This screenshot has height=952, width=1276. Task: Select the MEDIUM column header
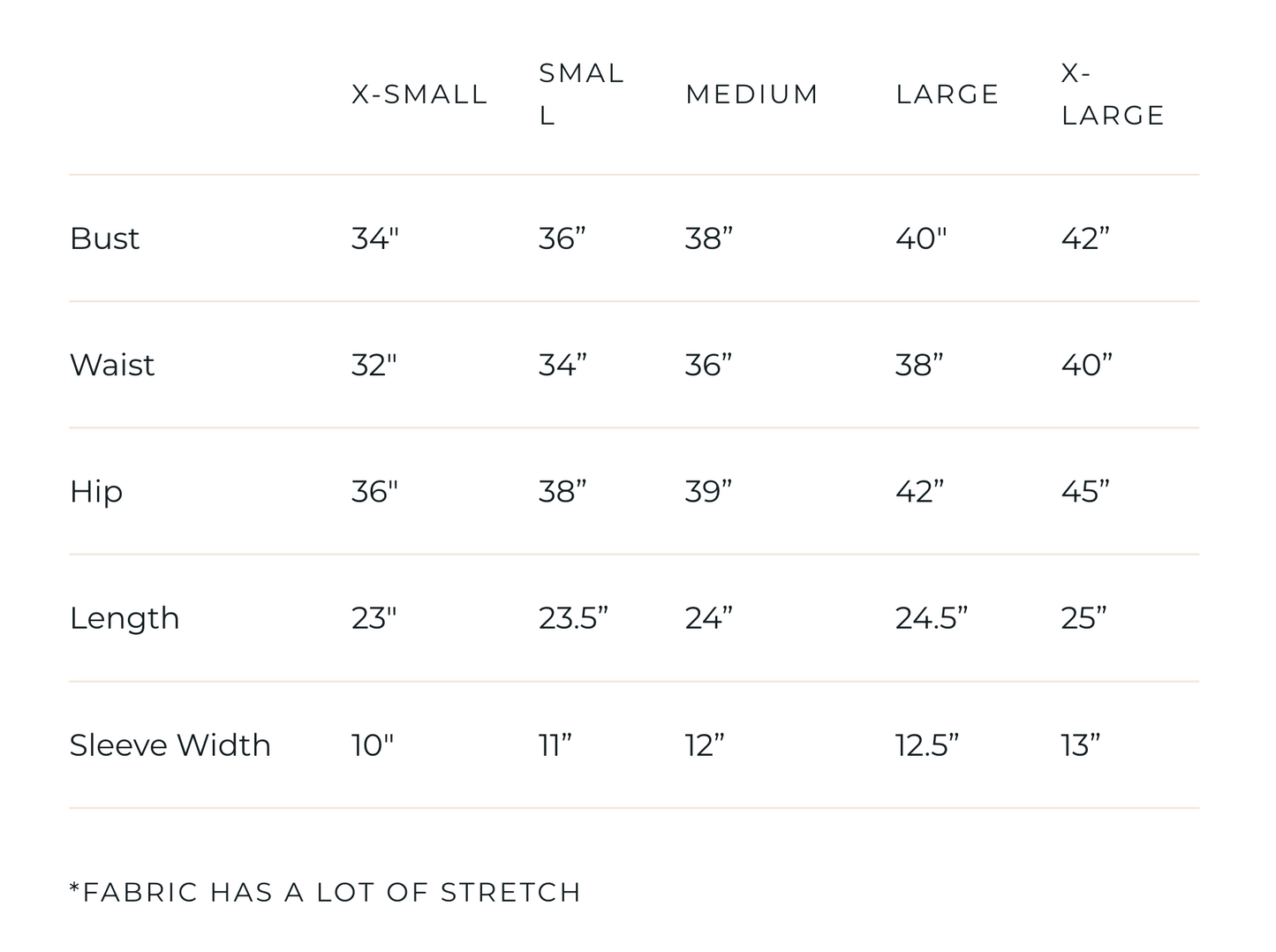(x=752, y=94)
